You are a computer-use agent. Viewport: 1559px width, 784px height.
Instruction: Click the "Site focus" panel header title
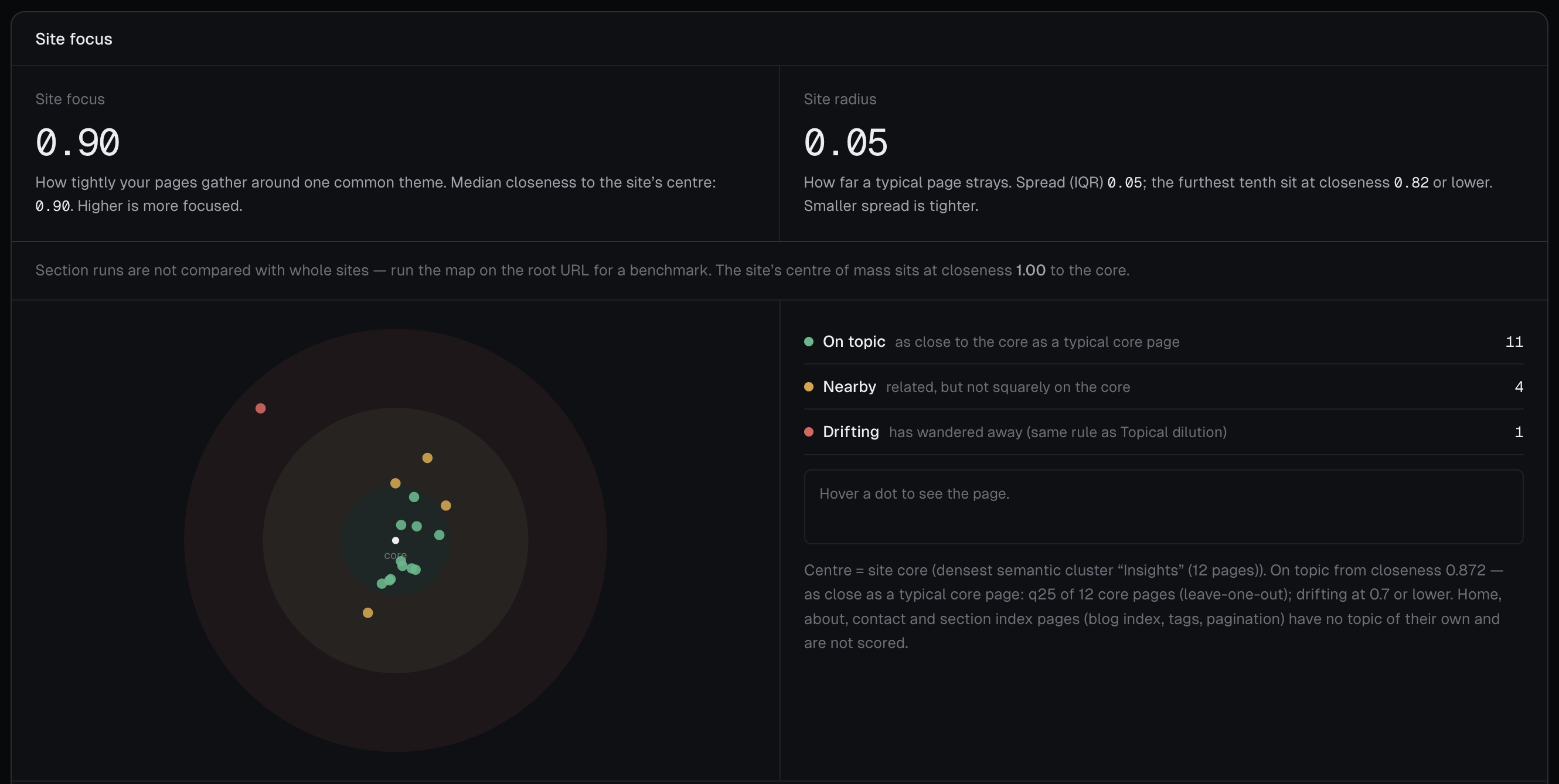click(x=74, y=39)
